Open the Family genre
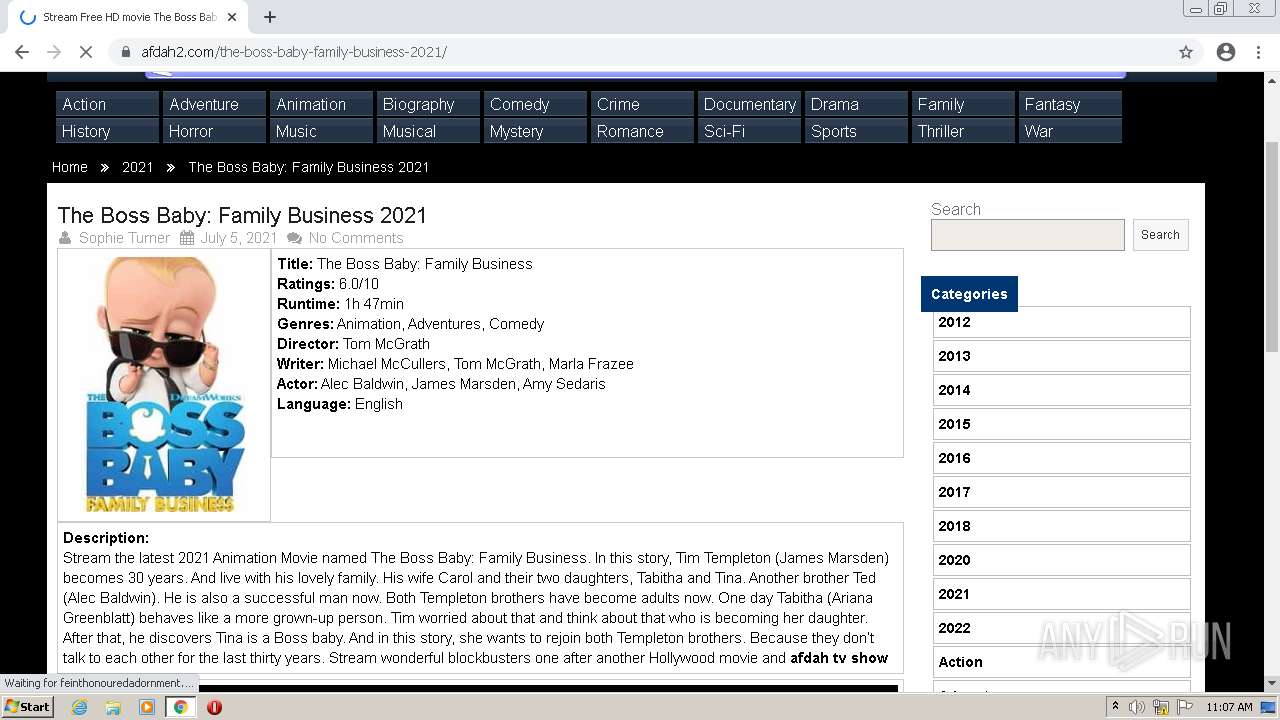 963,104
